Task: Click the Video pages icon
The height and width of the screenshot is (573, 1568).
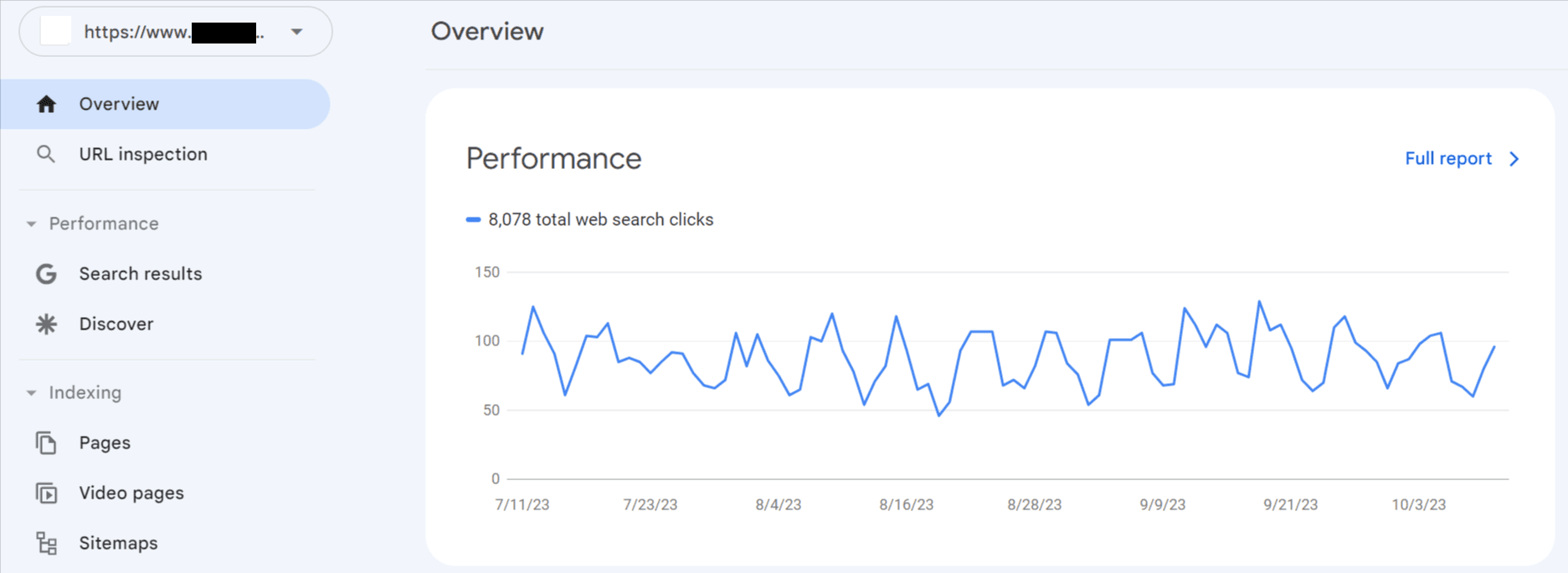Action: point(46,493)
